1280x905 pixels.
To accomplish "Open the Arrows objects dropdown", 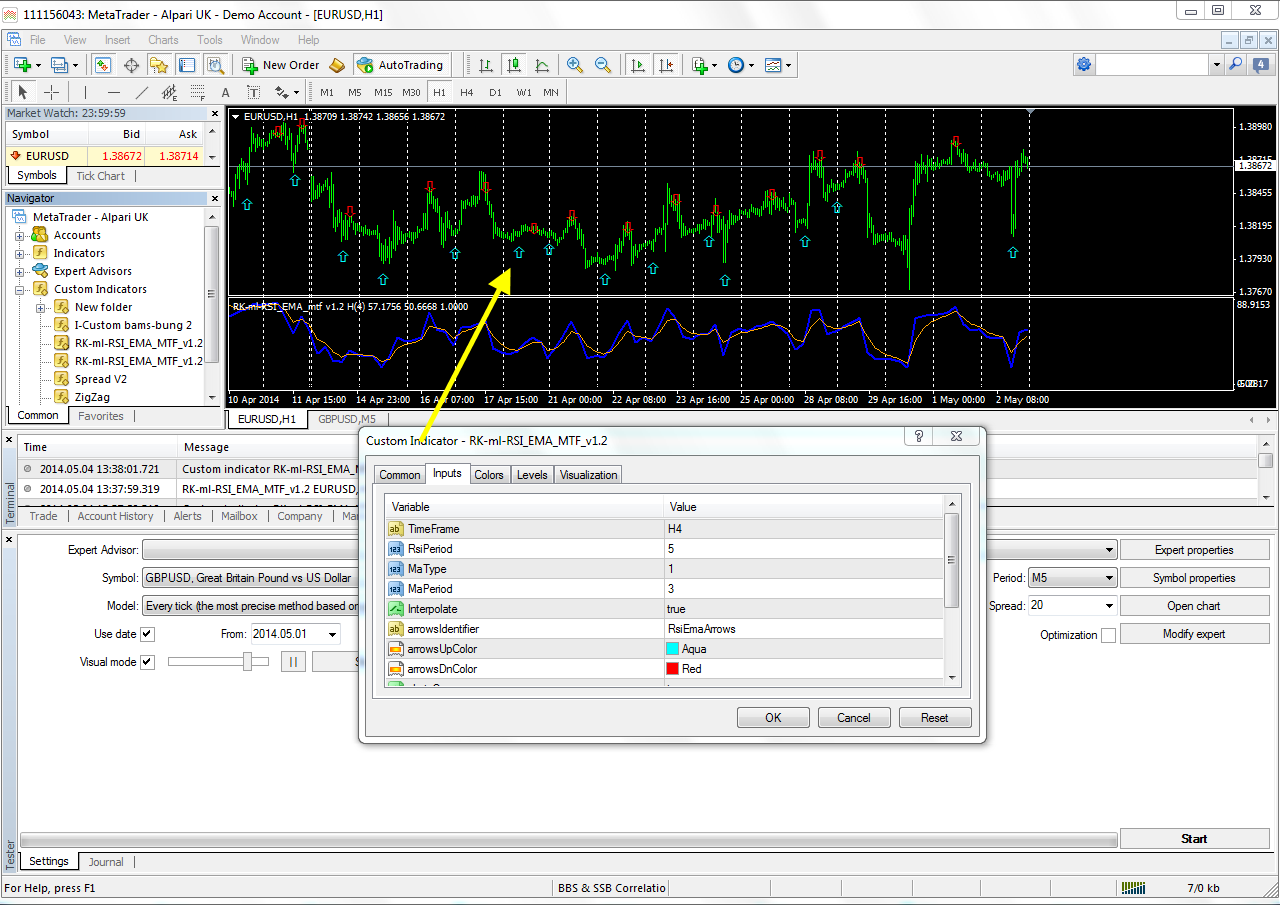I will click(287, 92).
